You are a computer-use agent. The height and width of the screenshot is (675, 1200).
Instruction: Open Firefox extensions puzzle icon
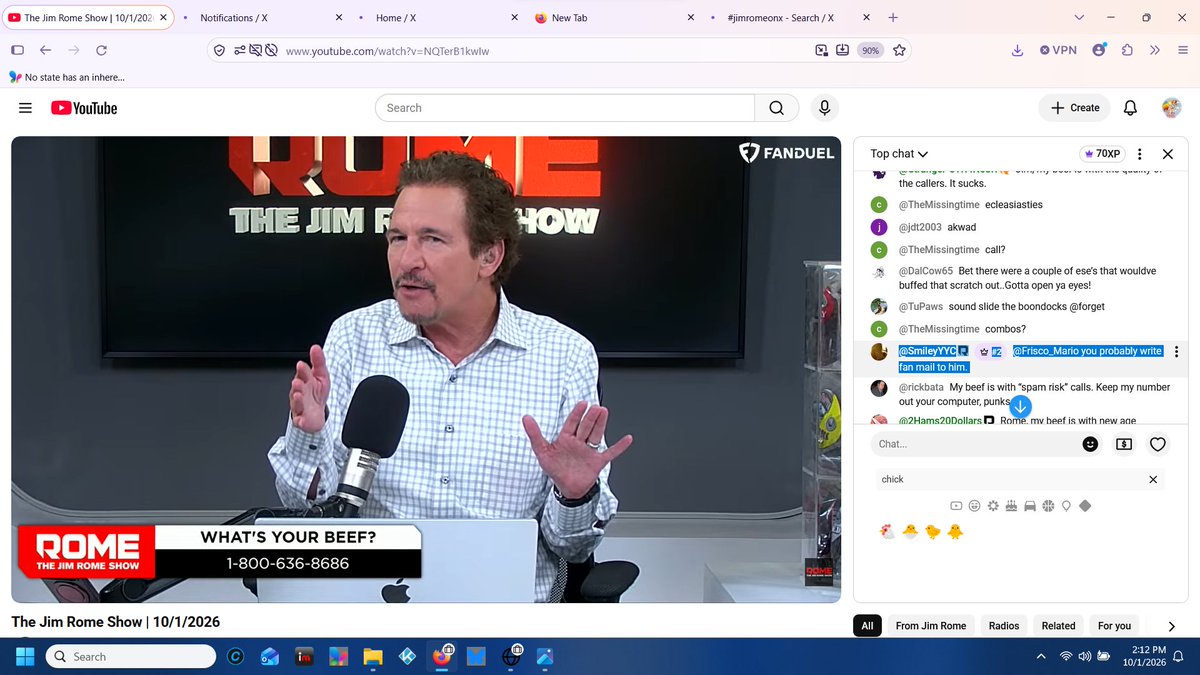tap(1127, 50)
